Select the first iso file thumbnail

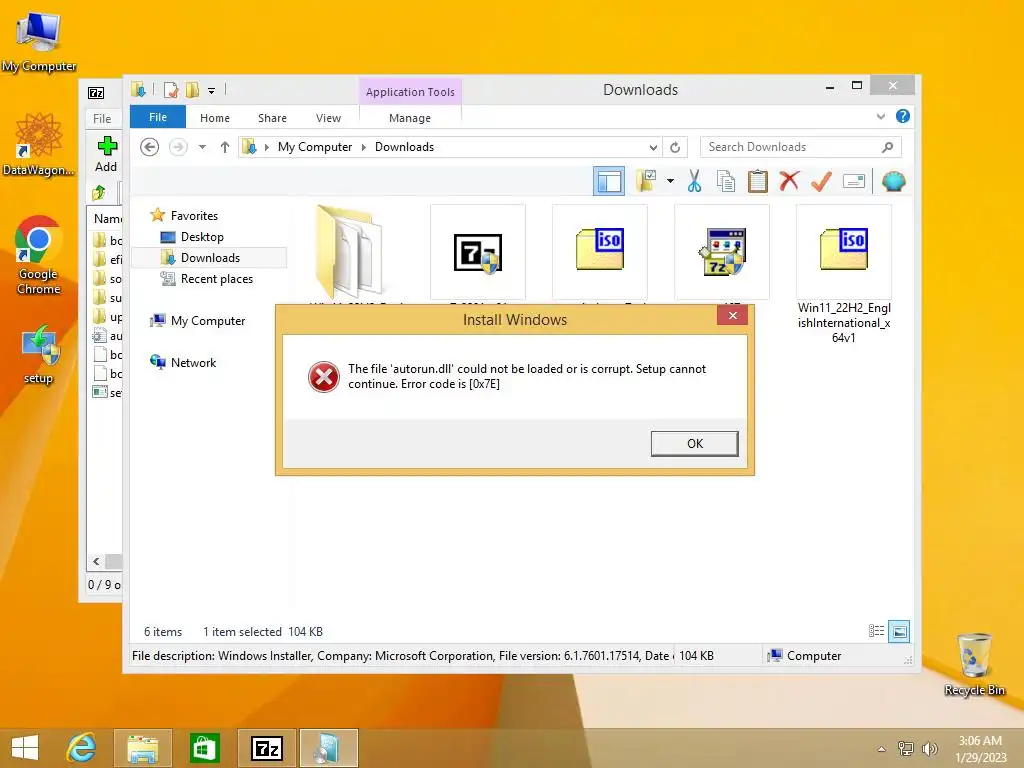(600, 253)
